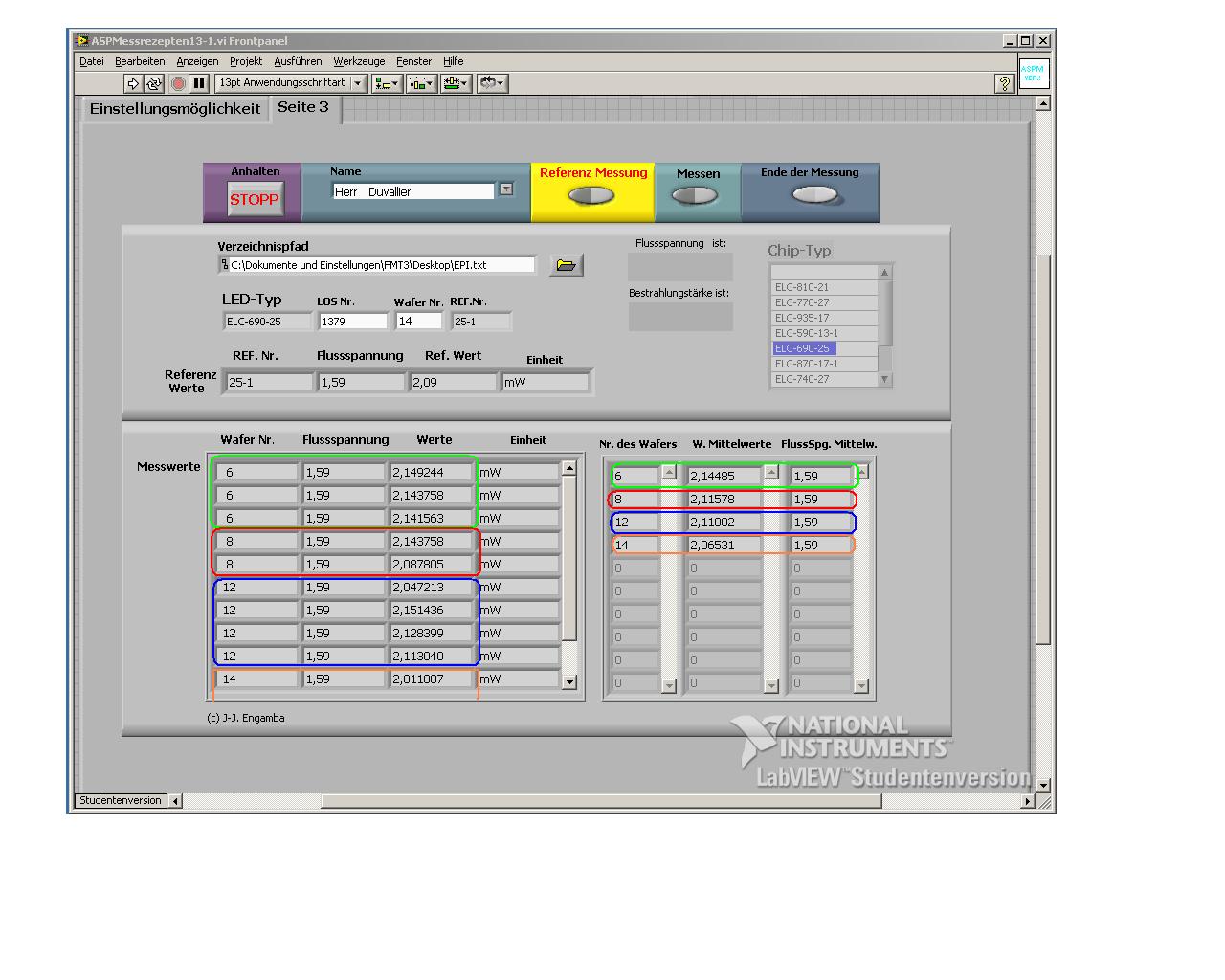Open the Align Objects toolbar icon

387,83
